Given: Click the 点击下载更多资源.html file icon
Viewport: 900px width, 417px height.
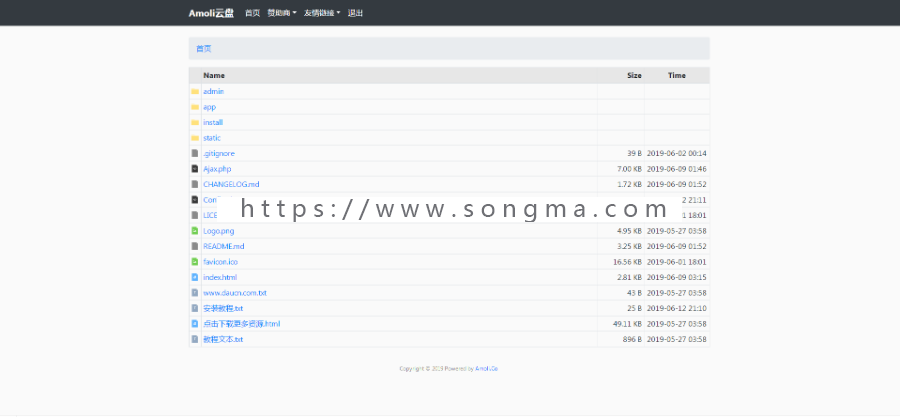Looking at the screenshot, I should pyautogui.click(x=195, y=324).
